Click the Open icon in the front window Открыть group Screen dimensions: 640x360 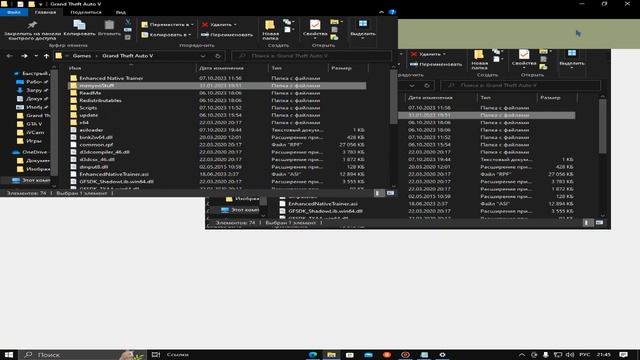point(335,22)
